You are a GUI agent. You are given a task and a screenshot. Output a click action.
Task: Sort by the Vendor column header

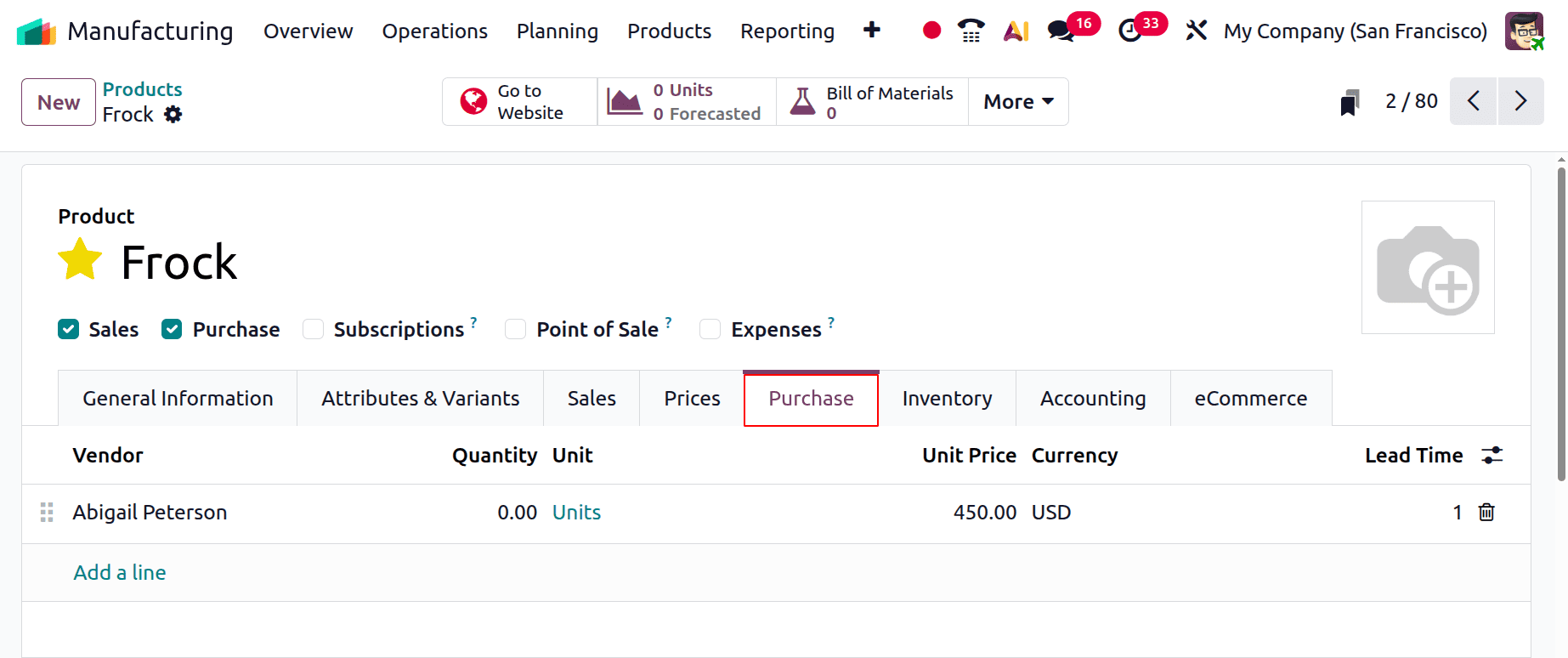(x=108, y=456)
